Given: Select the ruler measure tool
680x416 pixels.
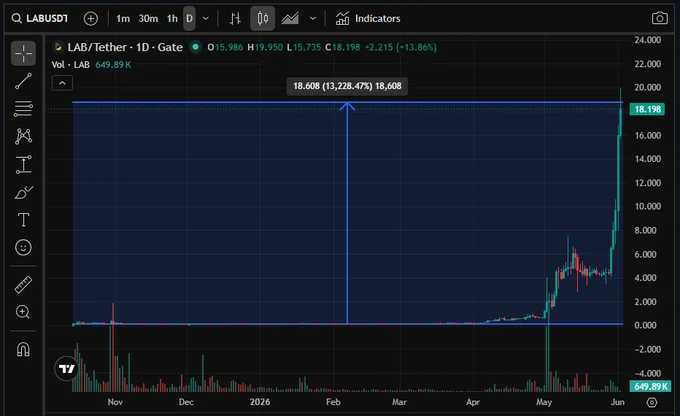Looking at the screenshot, I should 23,285.
